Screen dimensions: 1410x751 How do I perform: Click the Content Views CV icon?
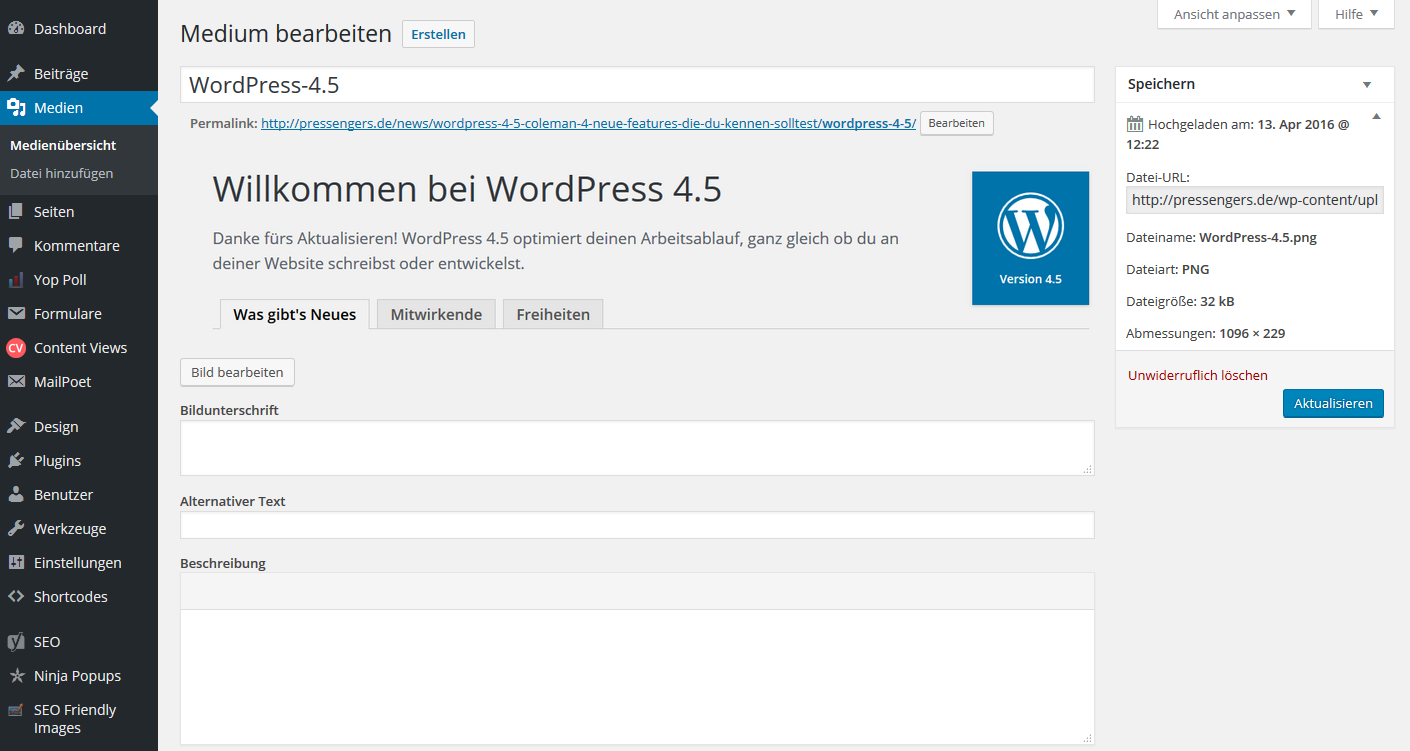pos(16,348)
